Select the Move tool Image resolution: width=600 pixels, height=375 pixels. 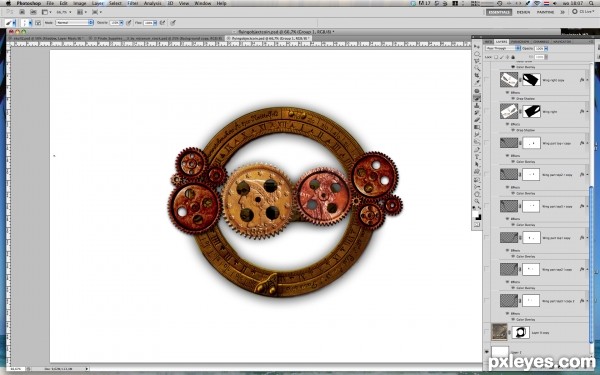[x=477, y=46]
